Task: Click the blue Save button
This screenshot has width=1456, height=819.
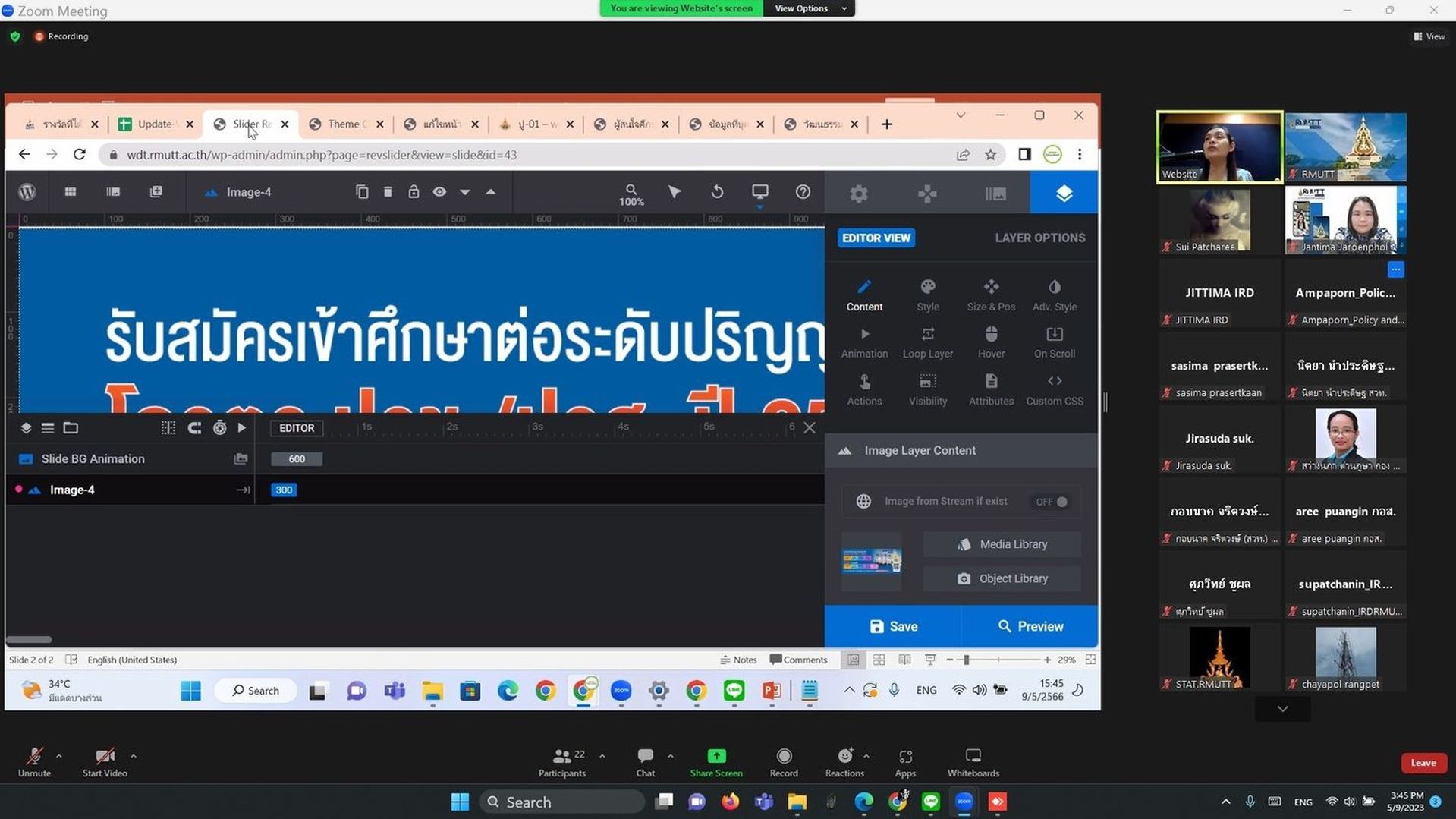Action: pyautogui.click(x=893, y=626)
